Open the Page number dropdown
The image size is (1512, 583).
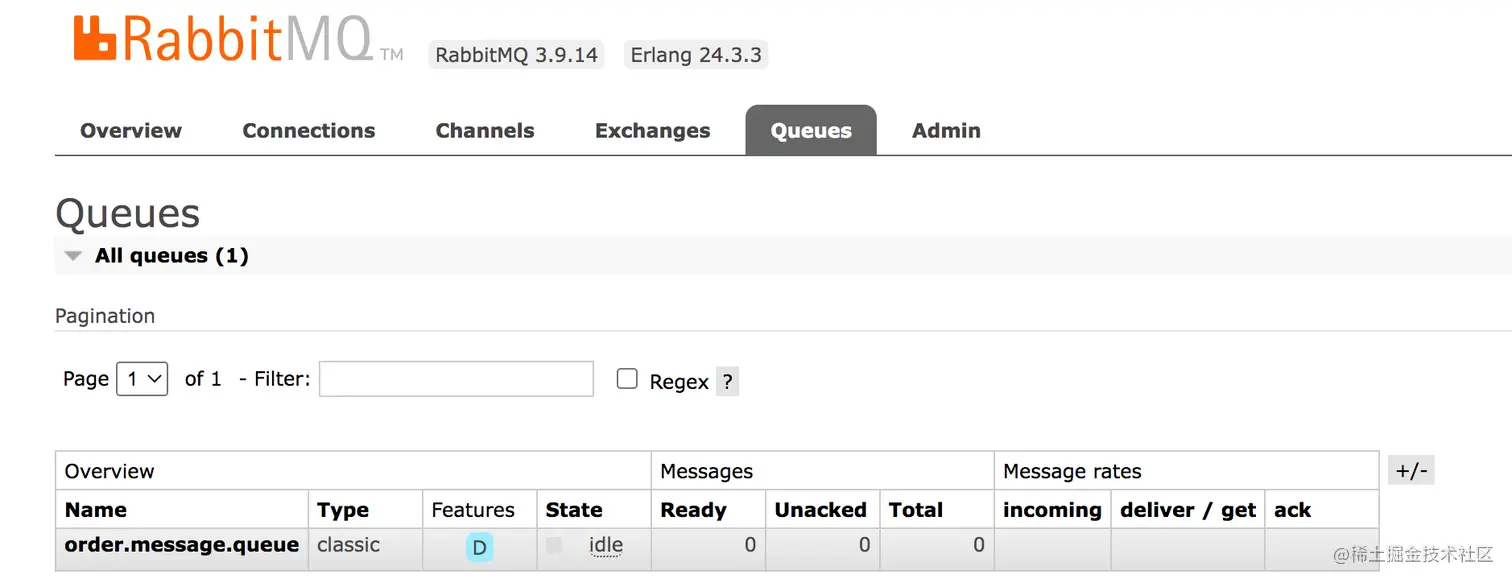142,379
